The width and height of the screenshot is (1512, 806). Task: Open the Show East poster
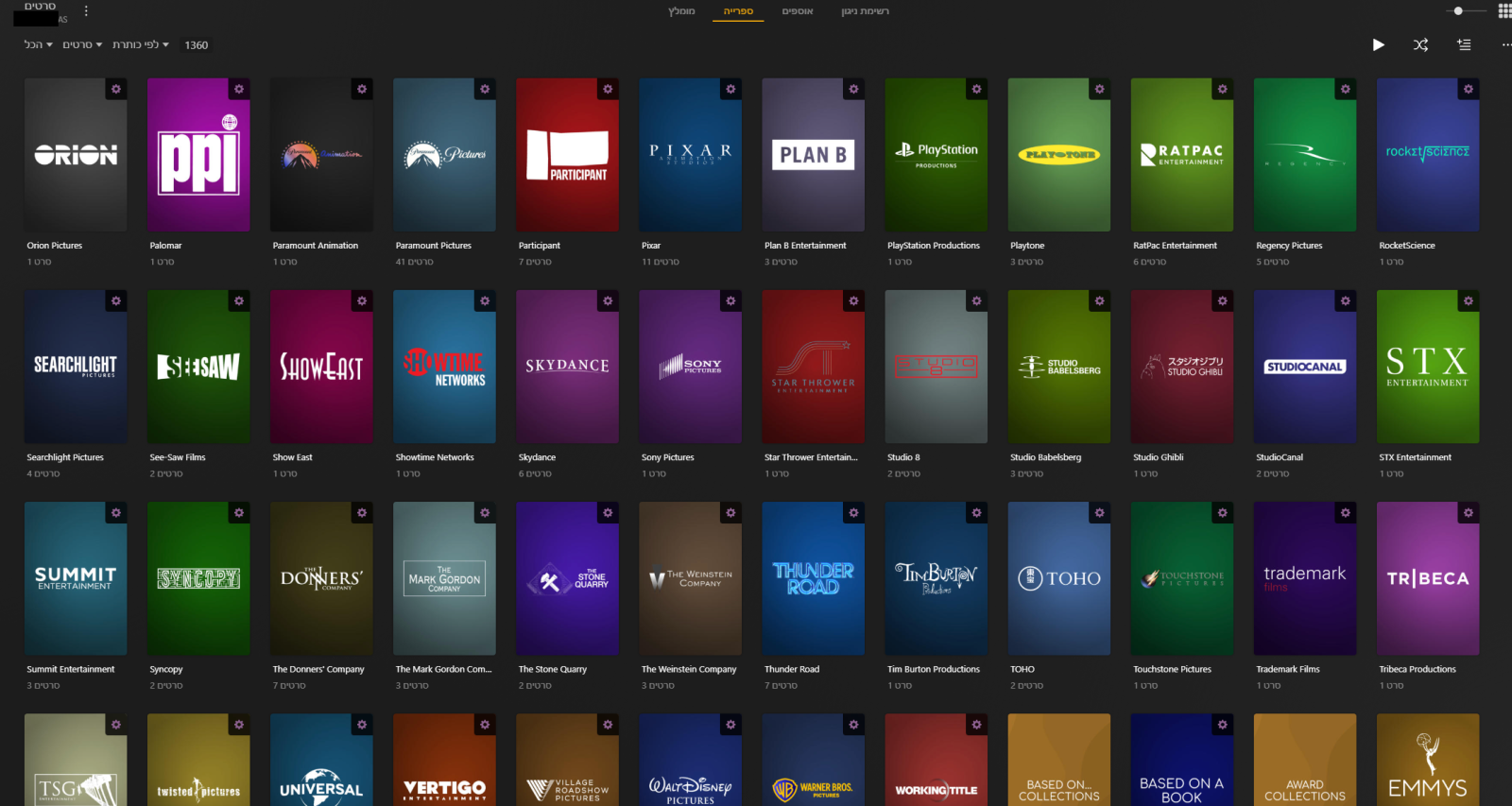coord(321,367)
